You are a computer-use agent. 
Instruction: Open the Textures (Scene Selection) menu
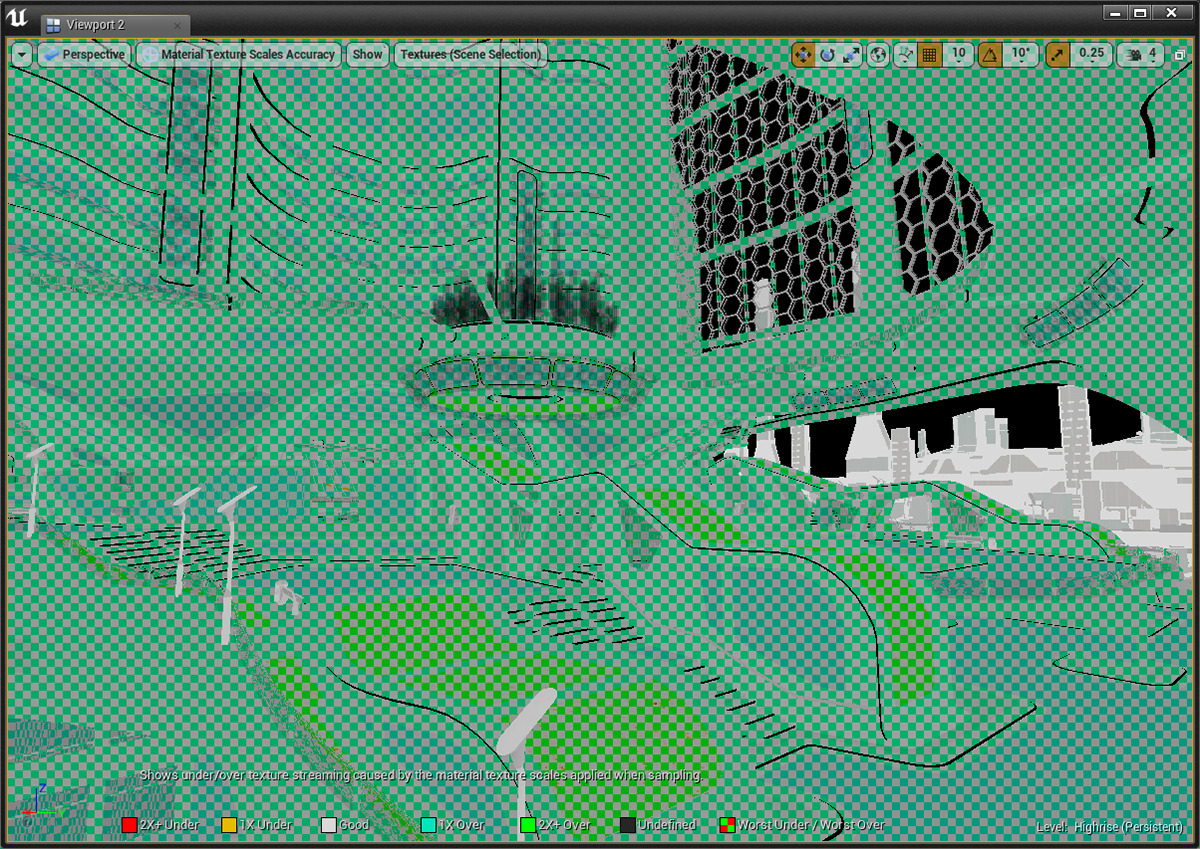tap(469, 55)
